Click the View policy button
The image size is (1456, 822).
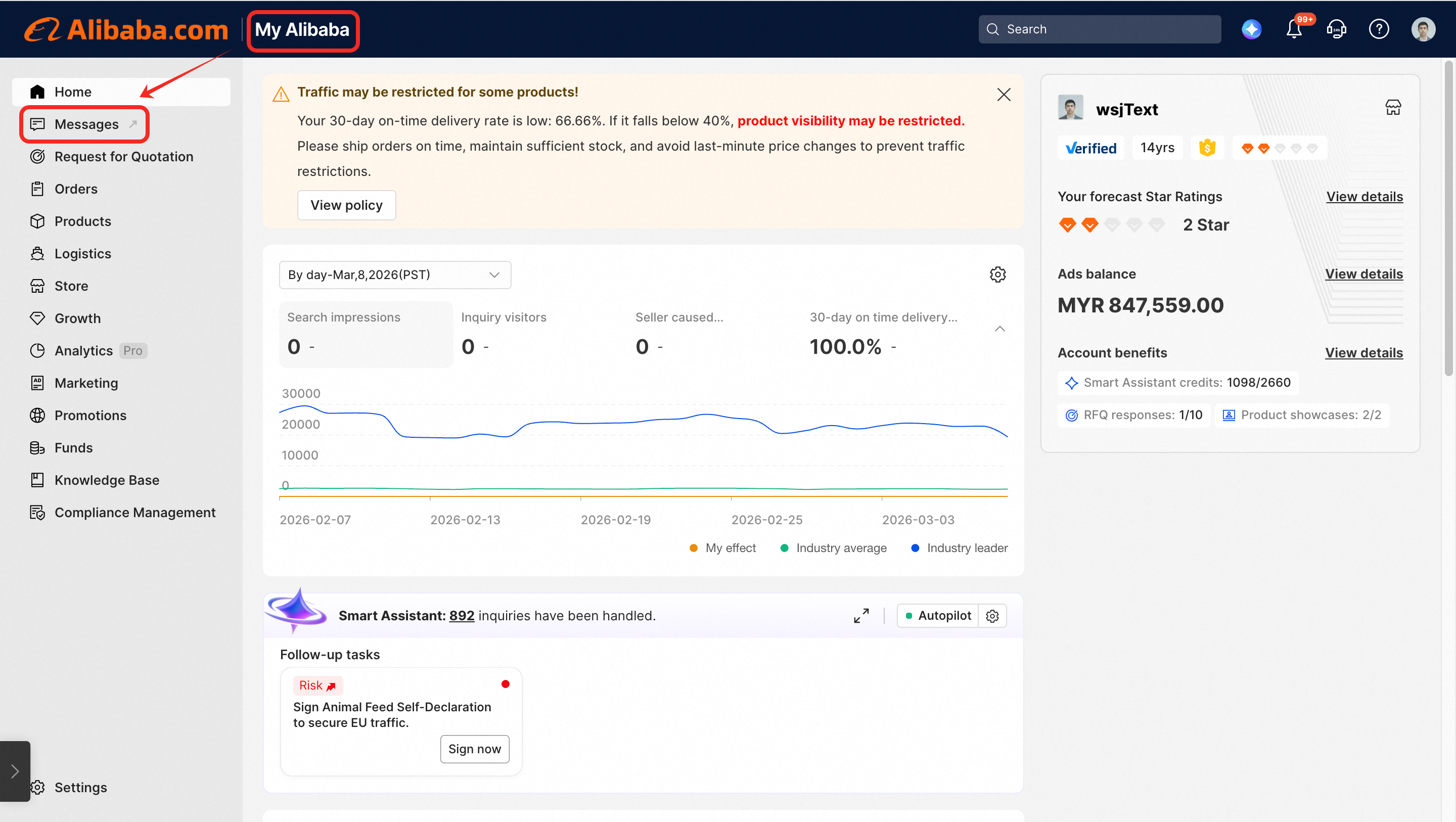346,205
